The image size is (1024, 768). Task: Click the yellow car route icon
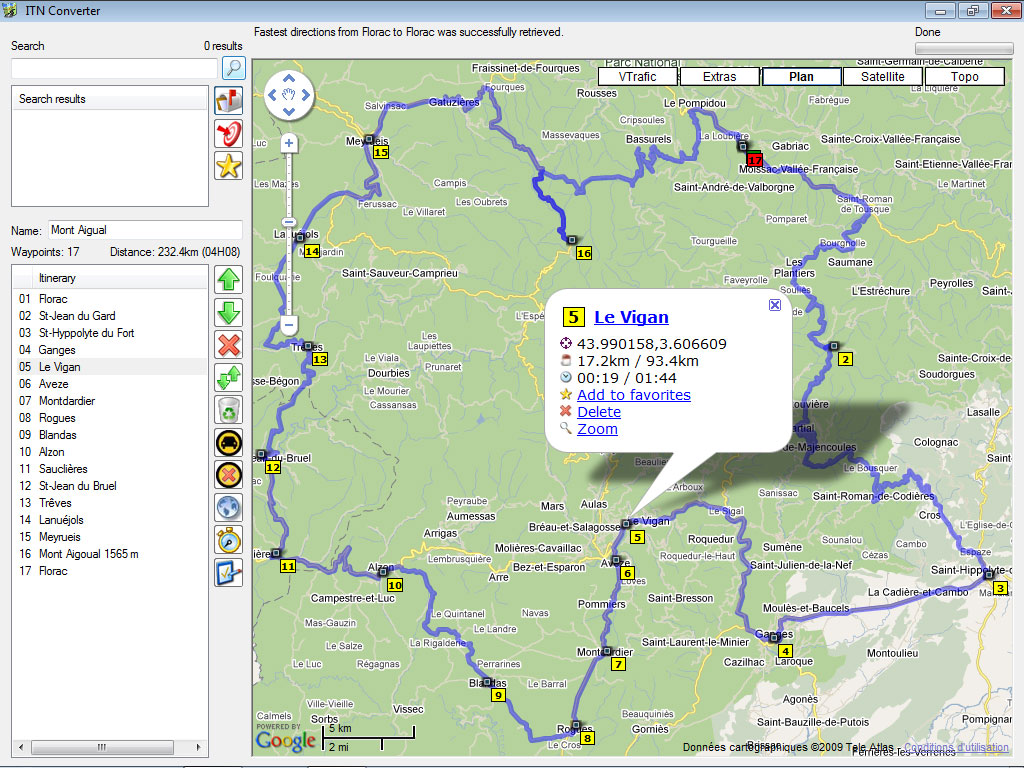pyautogui.click(x=229, y=442)
